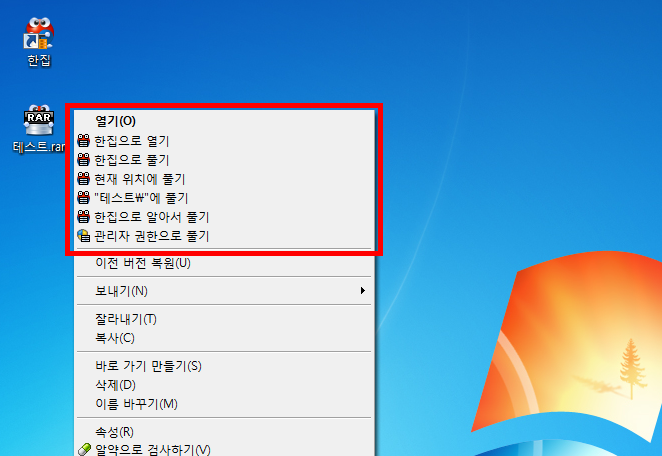The image size is (662, 456).
Task: Select 바로 가기 만들기(S)
Action: click(224, 366)
